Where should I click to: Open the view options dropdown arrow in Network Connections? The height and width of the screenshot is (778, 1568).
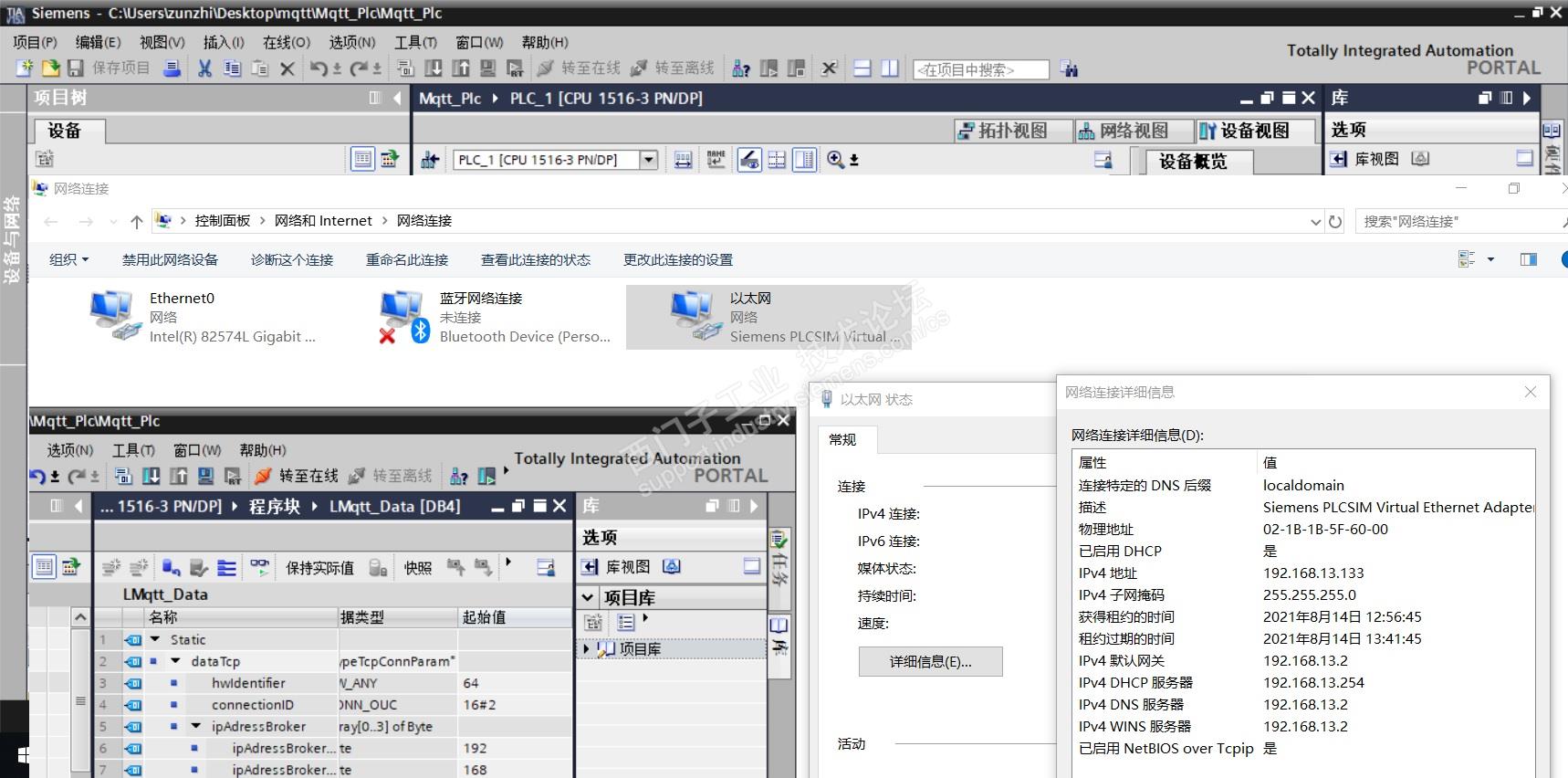tap(1491, 259)
